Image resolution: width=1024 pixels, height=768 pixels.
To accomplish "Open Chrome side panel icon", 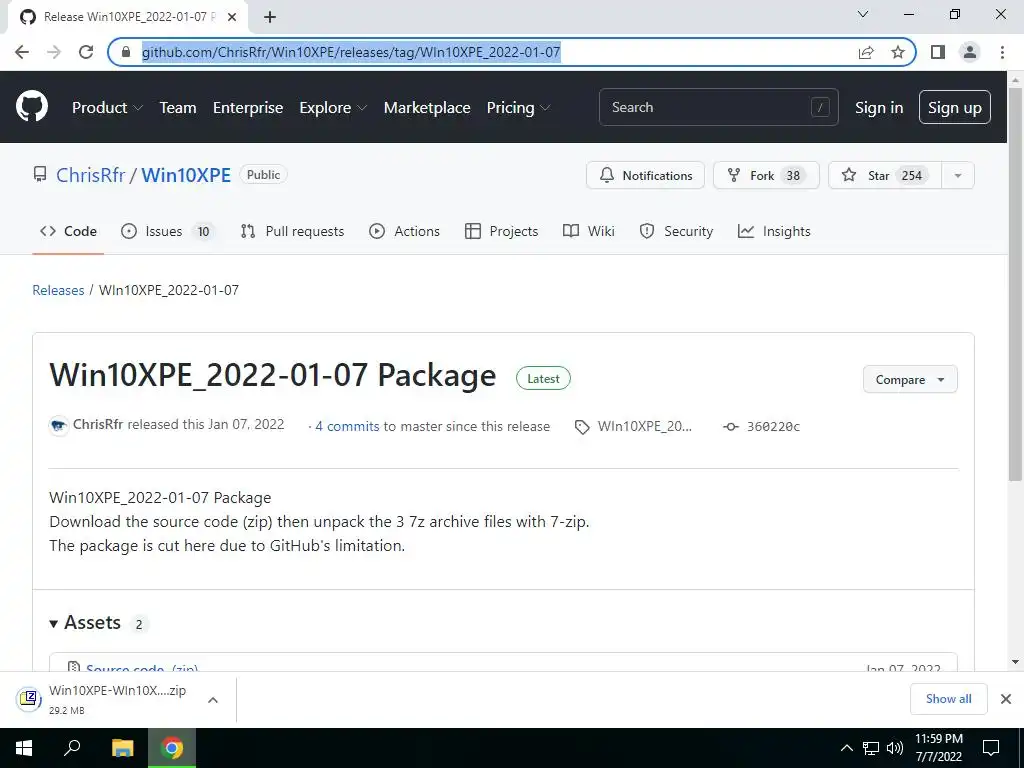I will click(938, 52).
